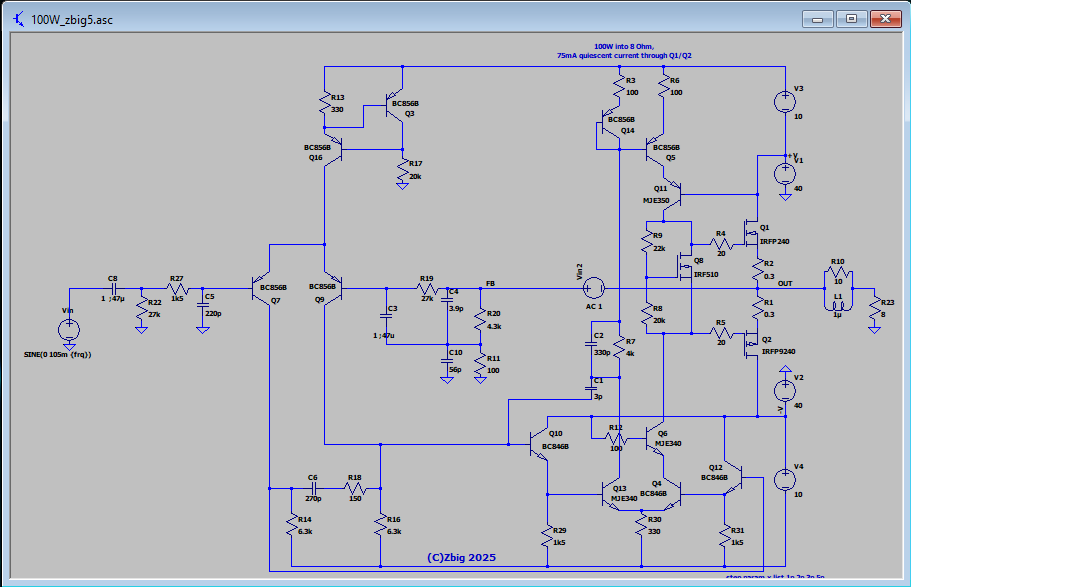Select the R18 150 resistor symbol
This screenshot has height=587, width=1073.
tap(355, 488)
